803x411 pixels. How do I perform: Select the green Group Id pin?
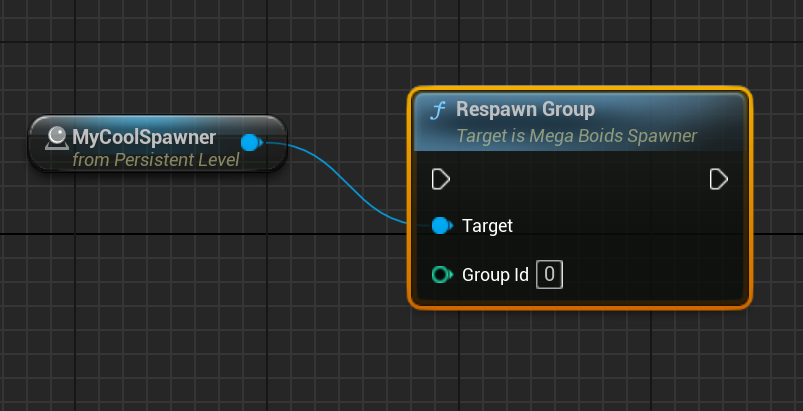441,274
